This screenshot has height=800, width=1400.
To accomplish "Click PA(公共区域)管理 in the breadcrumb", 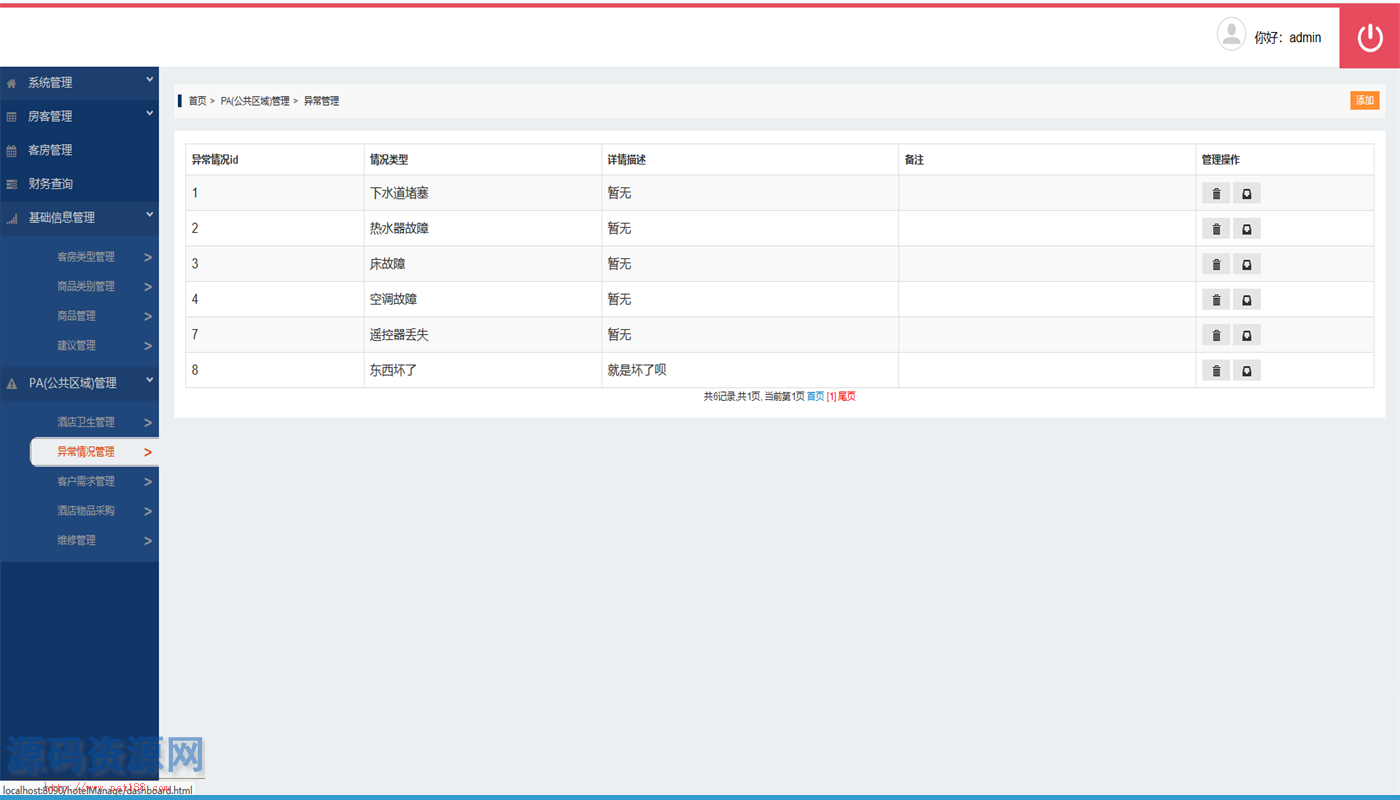I will 255,101.
